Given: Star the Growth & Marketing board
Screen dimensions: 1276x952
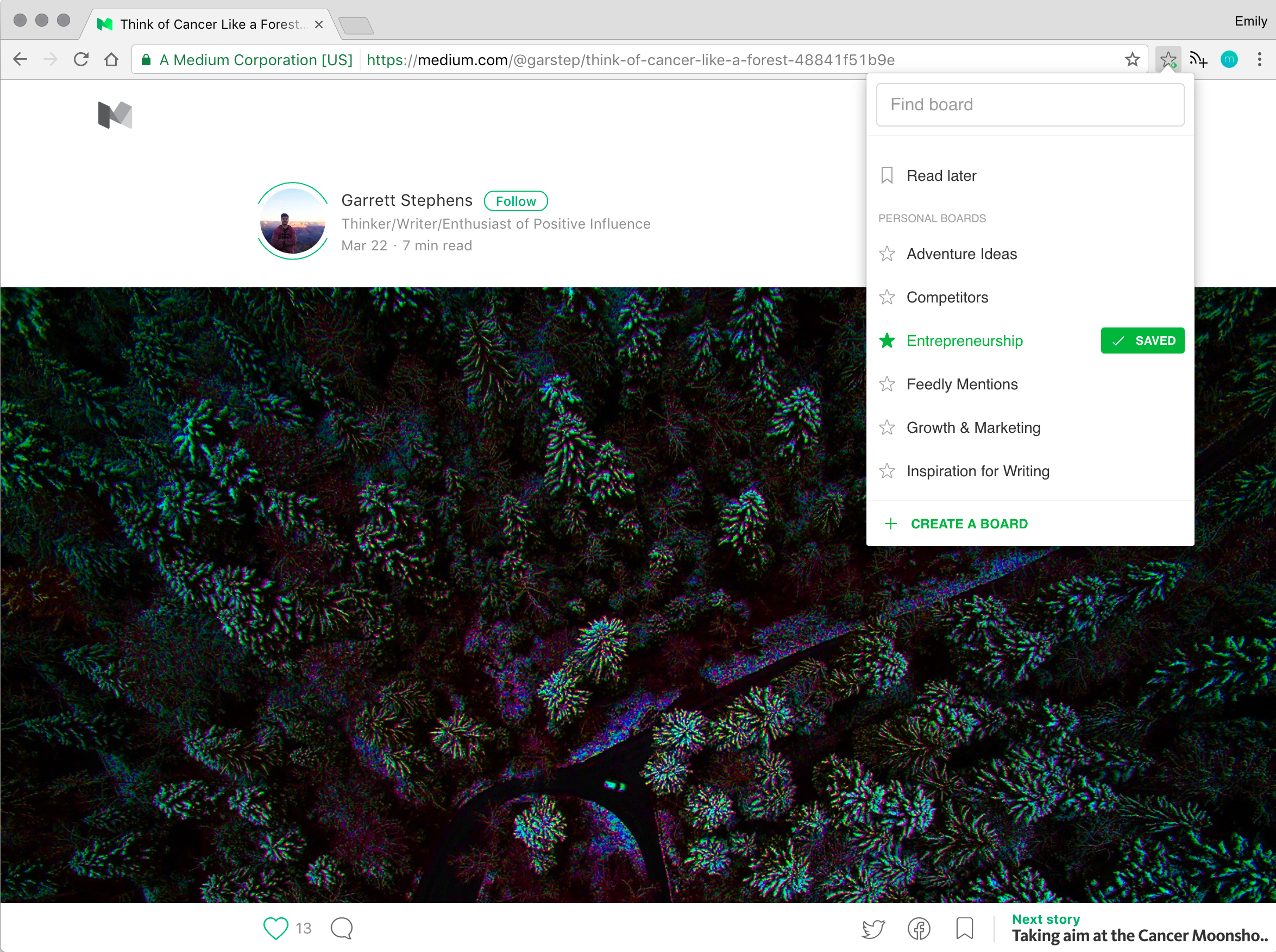Looking at the screenshot, I should tap(888, 427).
